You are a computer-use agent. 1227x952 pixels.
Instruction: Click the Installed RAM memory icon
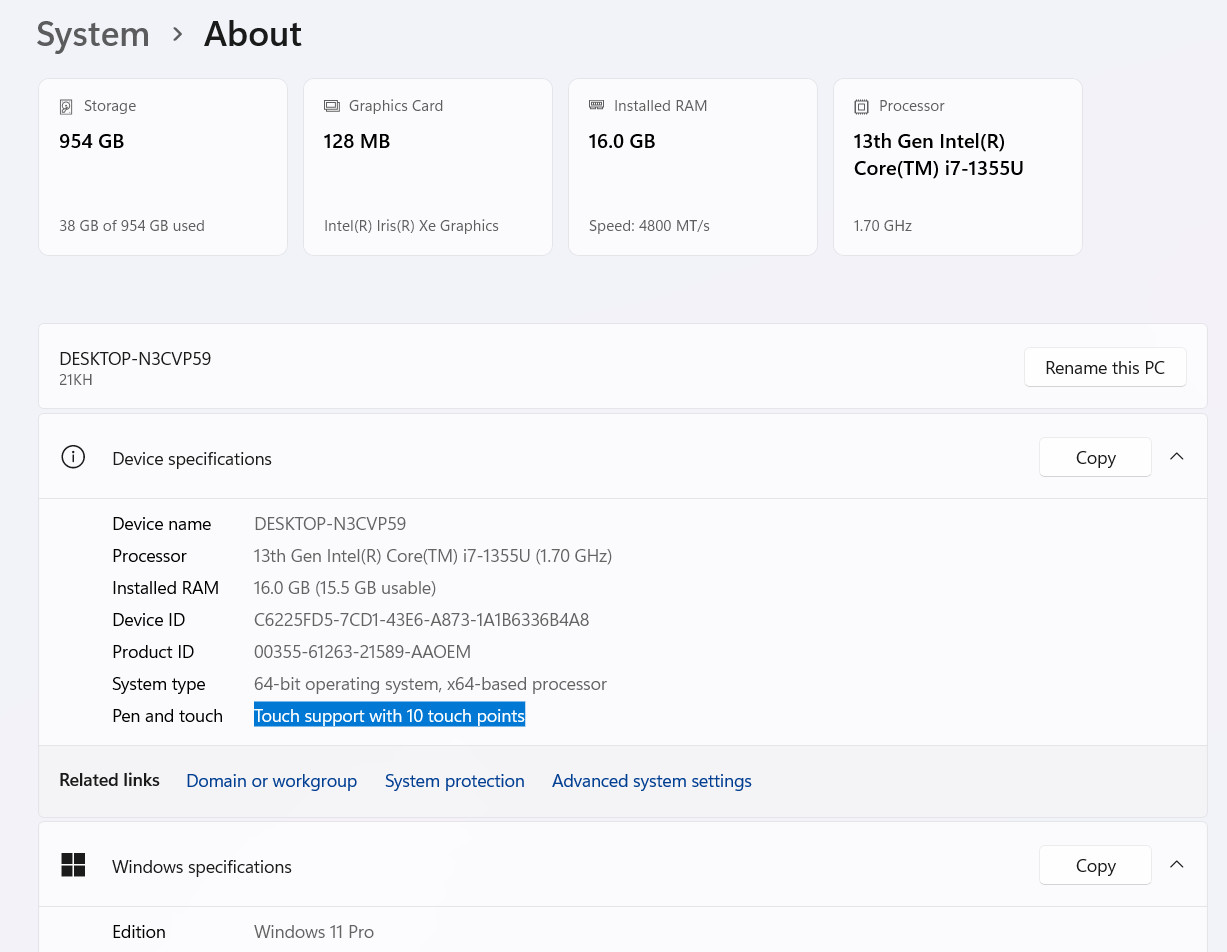(597, 105)
